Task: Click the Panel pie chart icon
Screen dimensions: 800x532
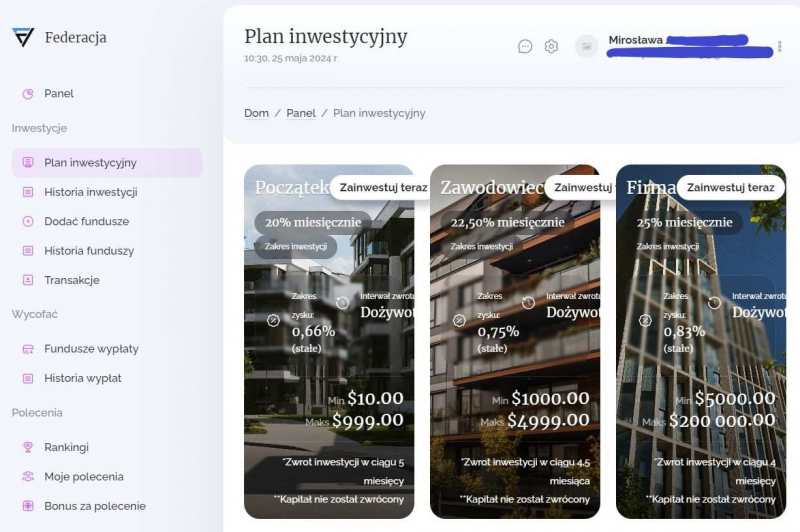Action: pos(28,94)
